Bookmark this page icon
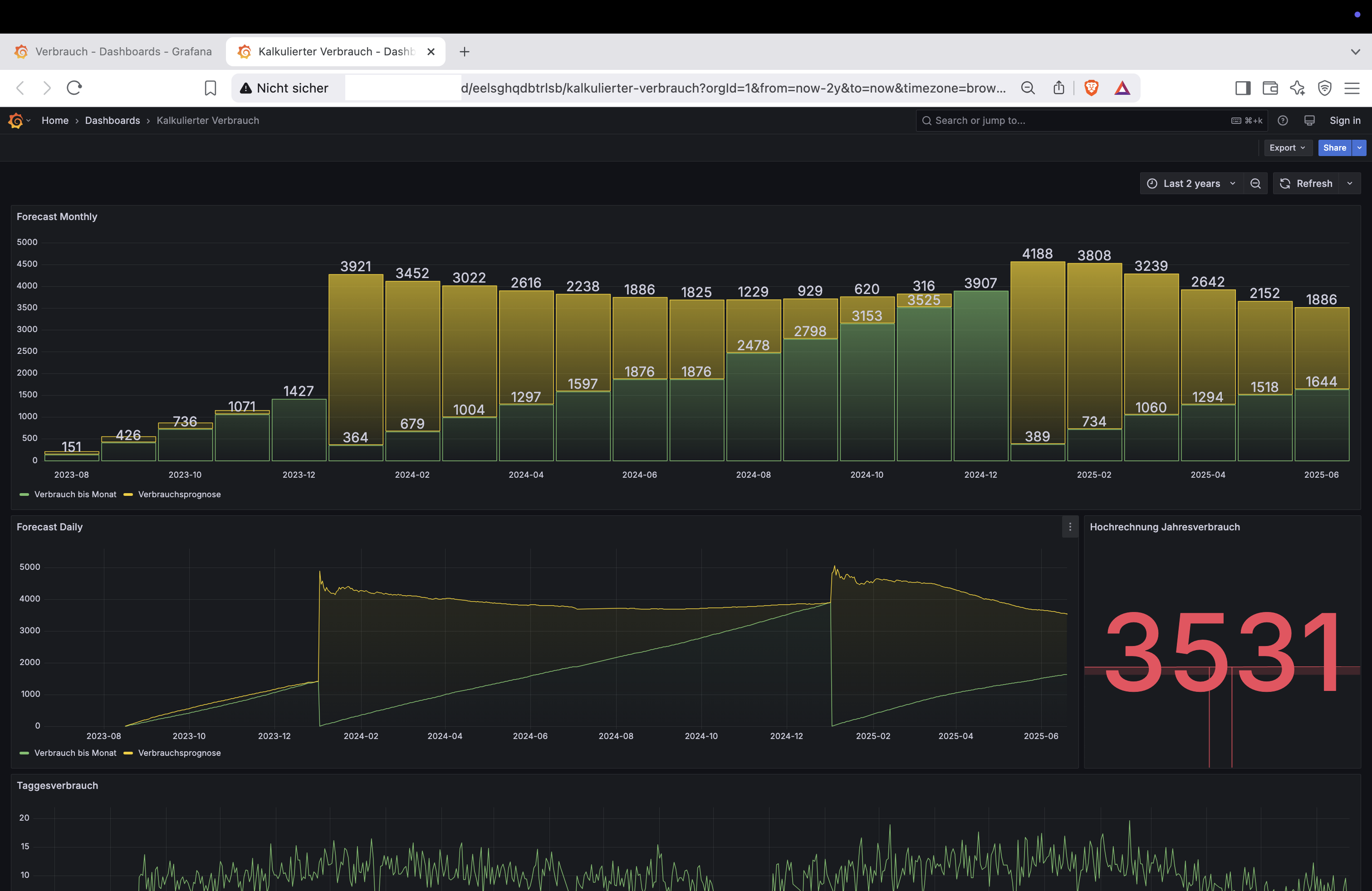This screenshot has height=891, width=1372. tap(211, 88)
